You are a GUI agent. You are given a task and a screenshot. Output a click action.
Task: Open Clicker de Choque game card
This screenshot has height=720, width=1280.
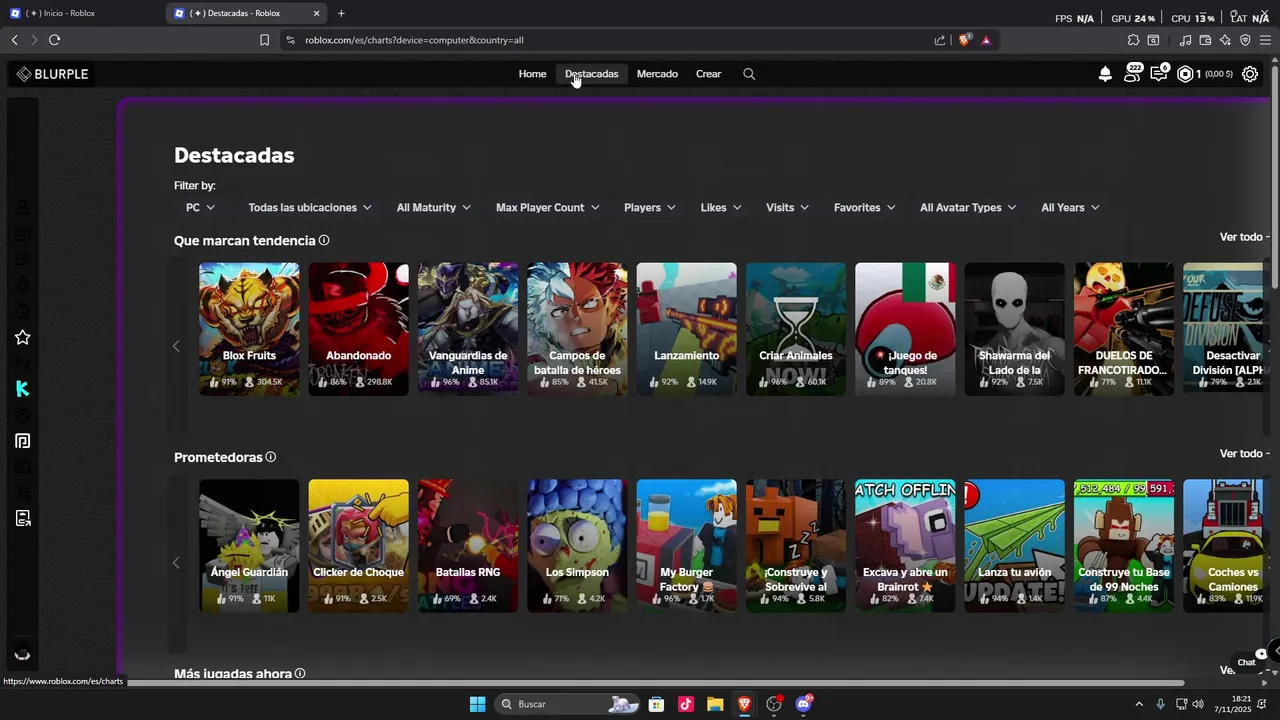tap(358, 546)
